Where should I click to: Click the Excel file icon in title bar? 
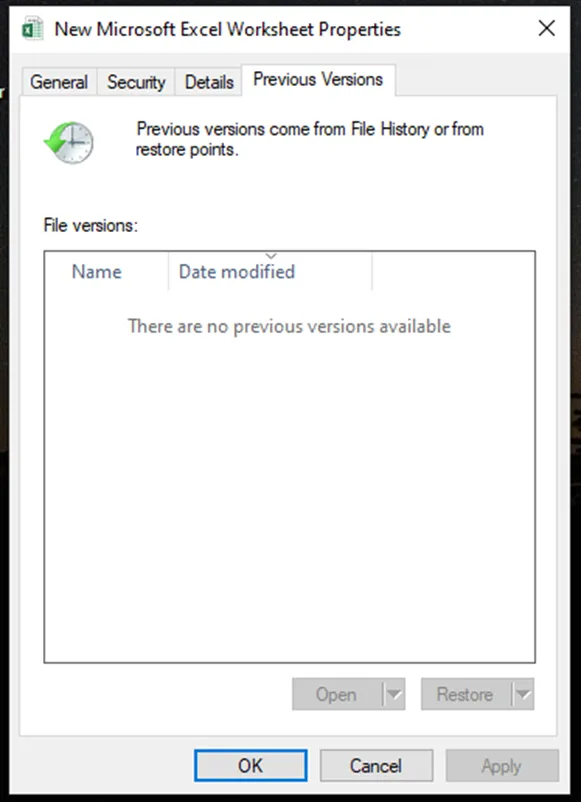32,29
